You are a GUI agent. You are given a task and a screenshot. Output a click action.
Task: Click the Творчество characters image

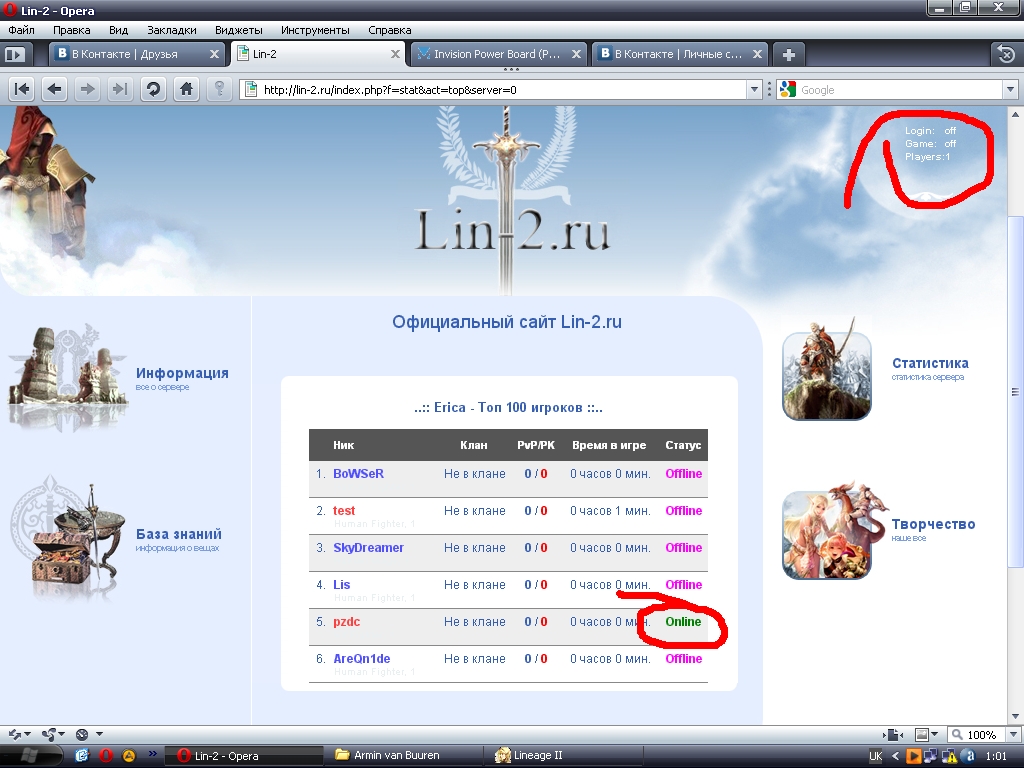(x=833, y=531)
